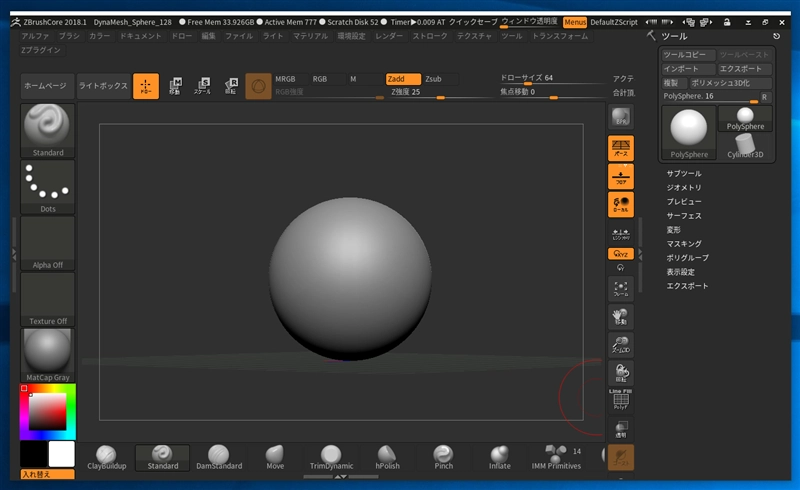Open the ブラシ menu

pos(69,36)
